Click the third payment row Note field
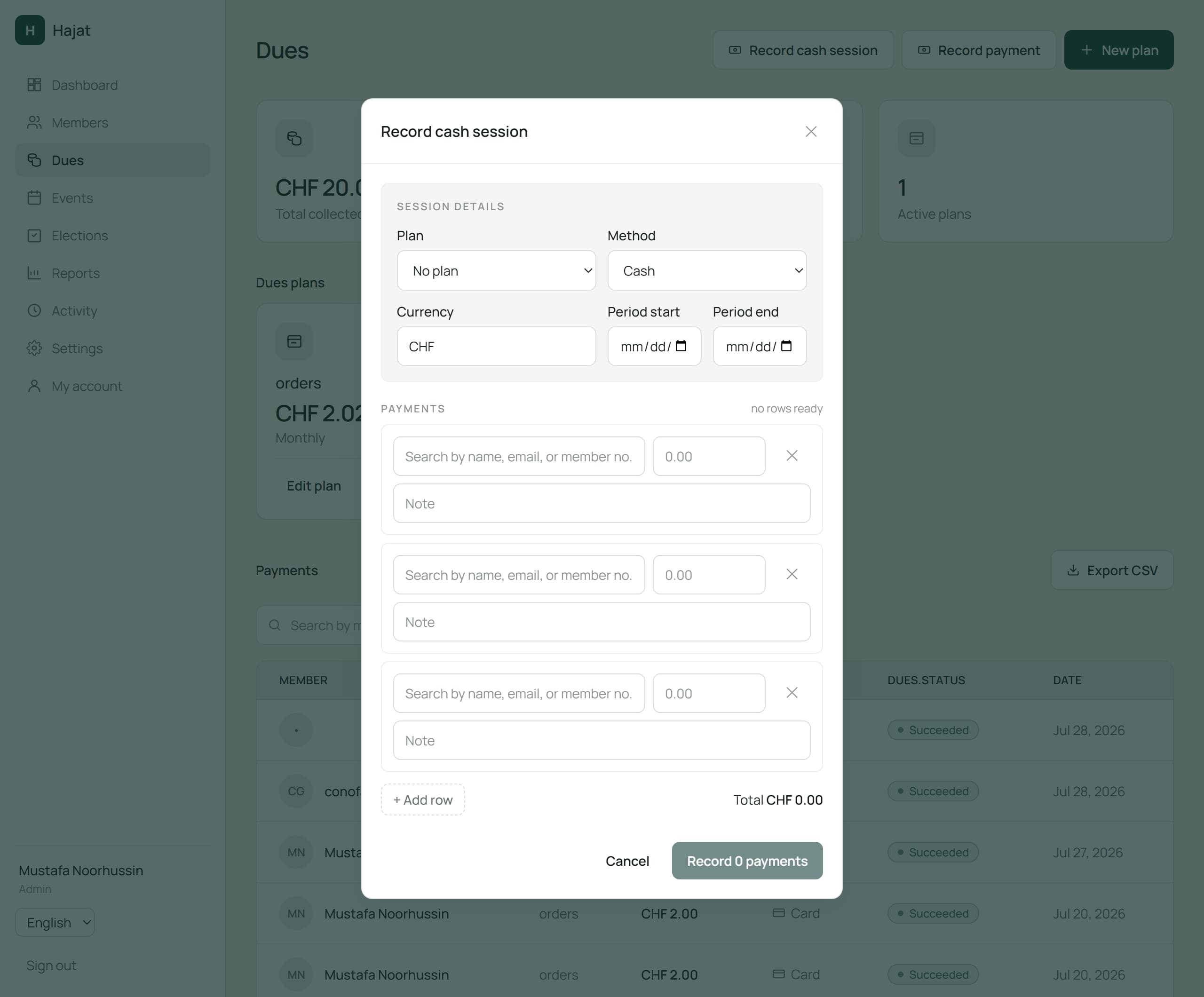Viewport: 1204px width, 997px height. (x=602, y=741)
